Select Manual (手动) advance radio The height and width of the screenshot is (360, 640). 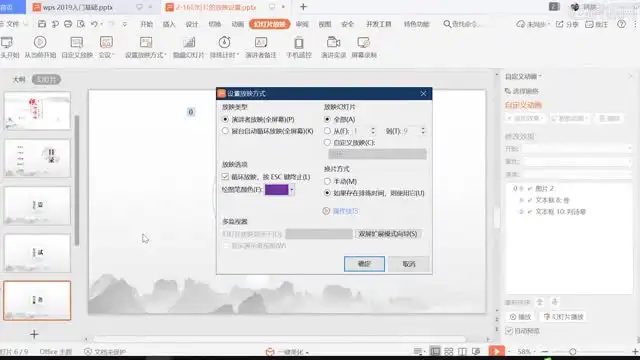click(327, 181)
